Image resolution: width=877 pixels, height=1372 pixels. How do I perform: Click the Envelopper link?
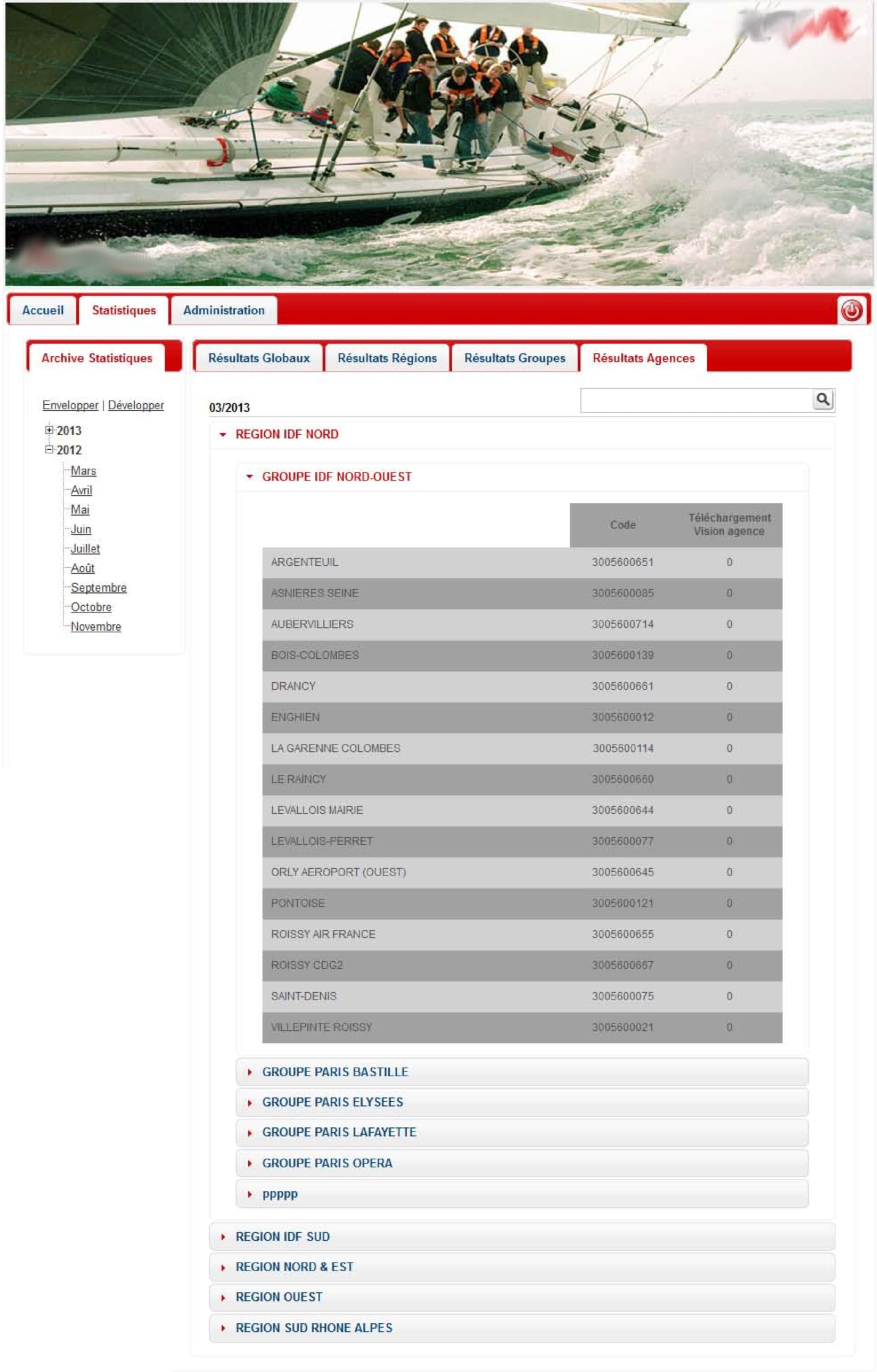point(70,405)
